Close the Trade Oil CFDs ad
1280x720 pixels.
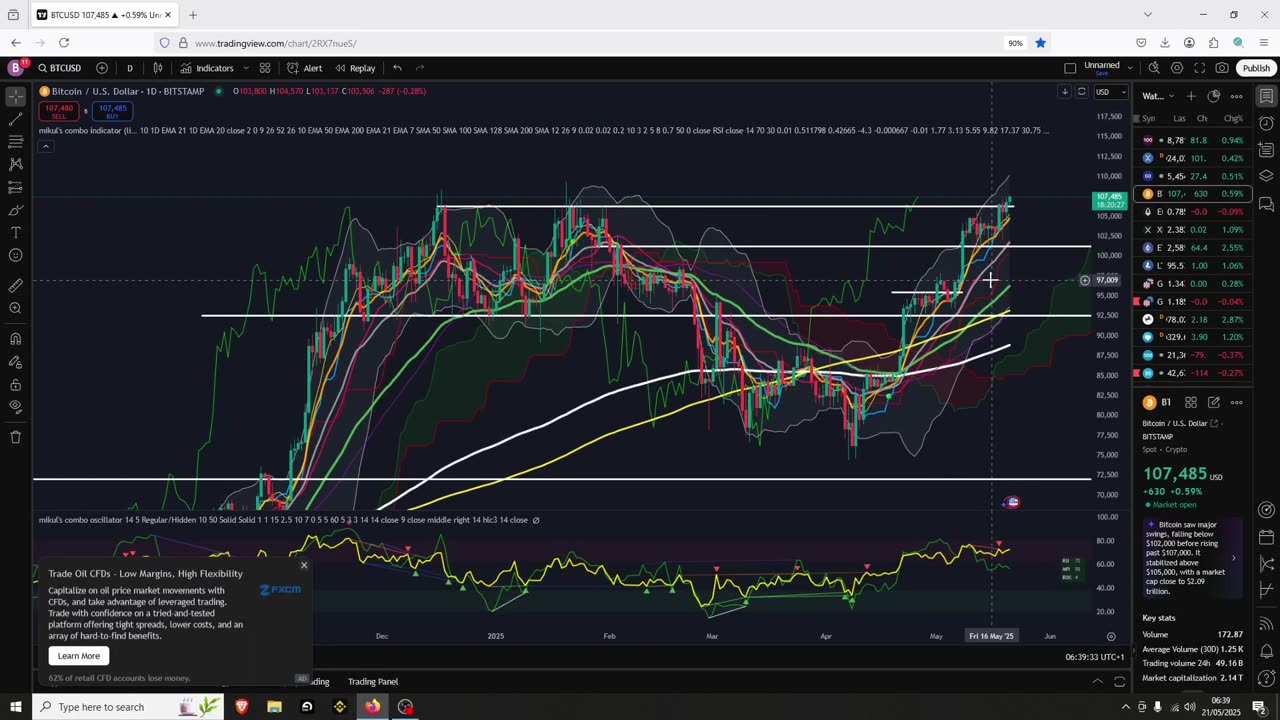point(304,565)
